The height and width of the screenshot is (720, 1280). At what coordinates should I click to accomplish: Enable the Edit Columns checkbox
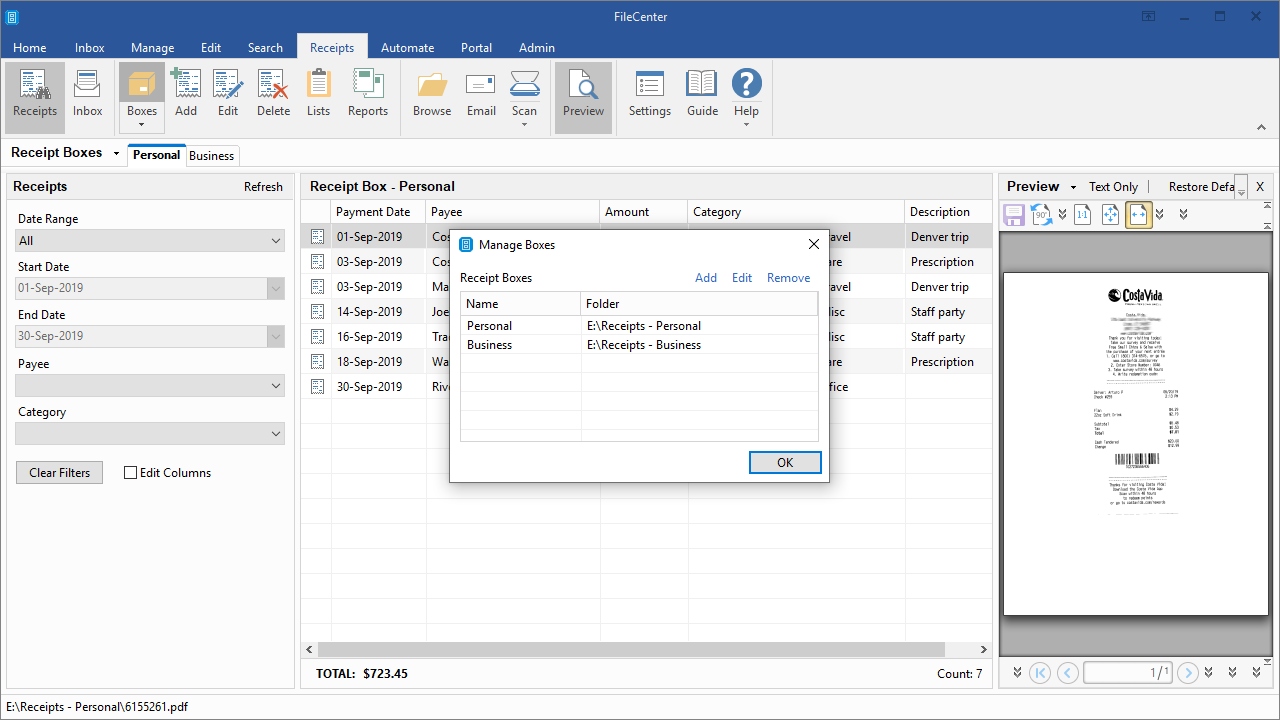(130, 473)
